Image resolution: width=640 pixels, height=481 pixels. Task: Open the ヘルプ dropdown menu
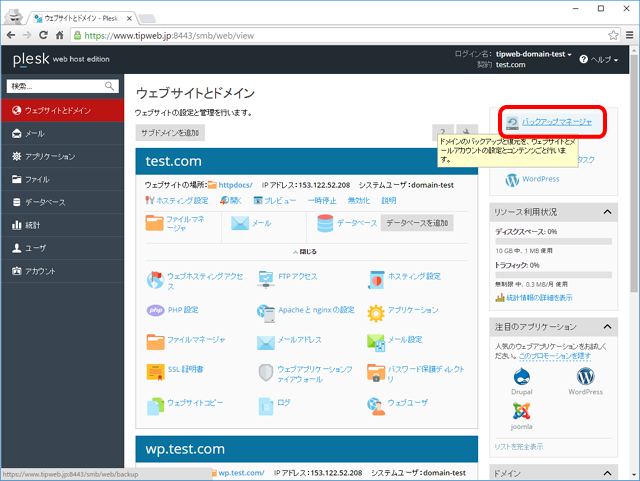[x=598, y=60]
